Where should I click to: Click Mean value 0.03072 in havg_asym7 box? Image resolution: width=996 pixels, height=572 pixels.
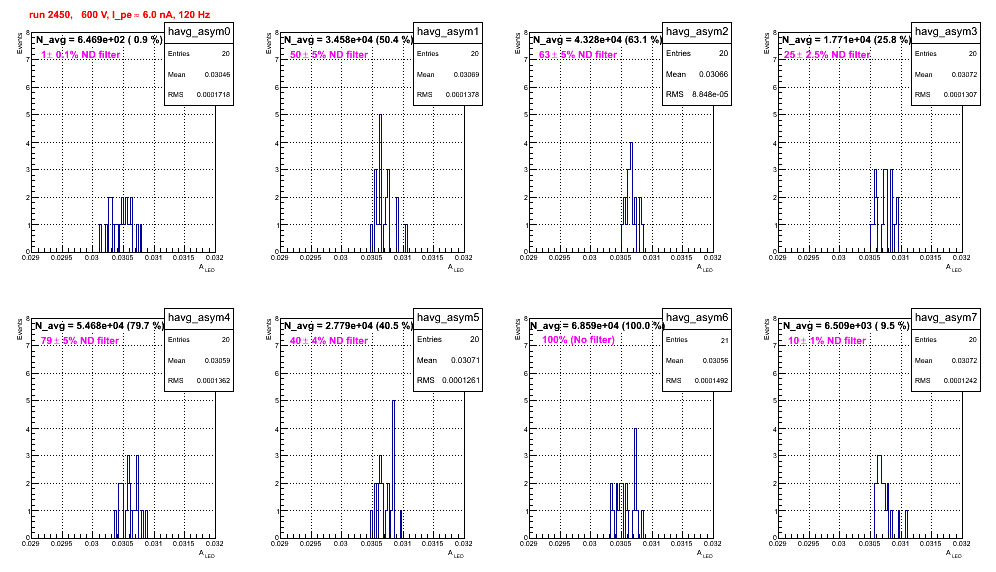coord(964,360)
